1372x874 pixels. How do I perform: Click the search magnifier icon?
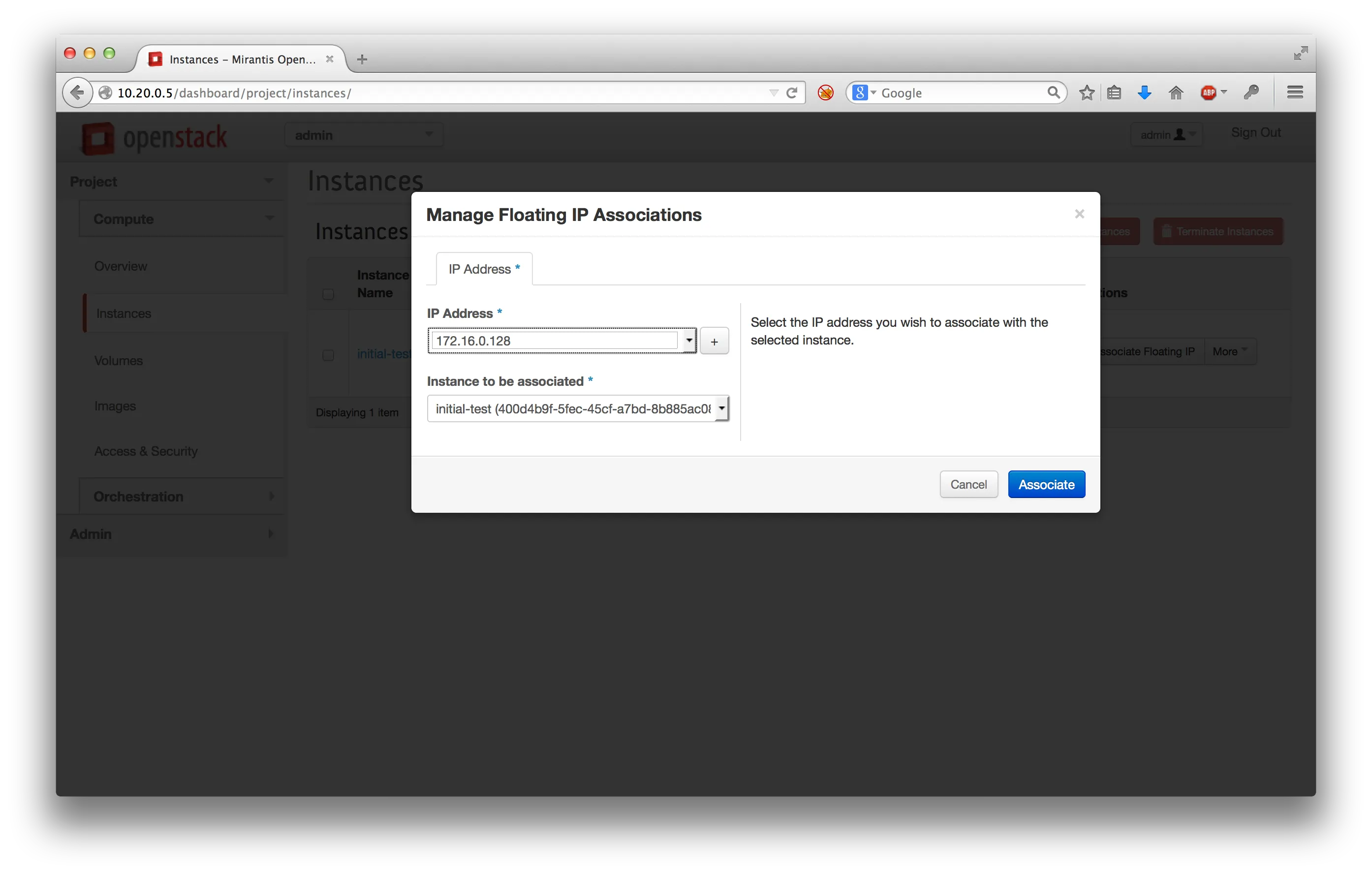(x=1054, y=93)
